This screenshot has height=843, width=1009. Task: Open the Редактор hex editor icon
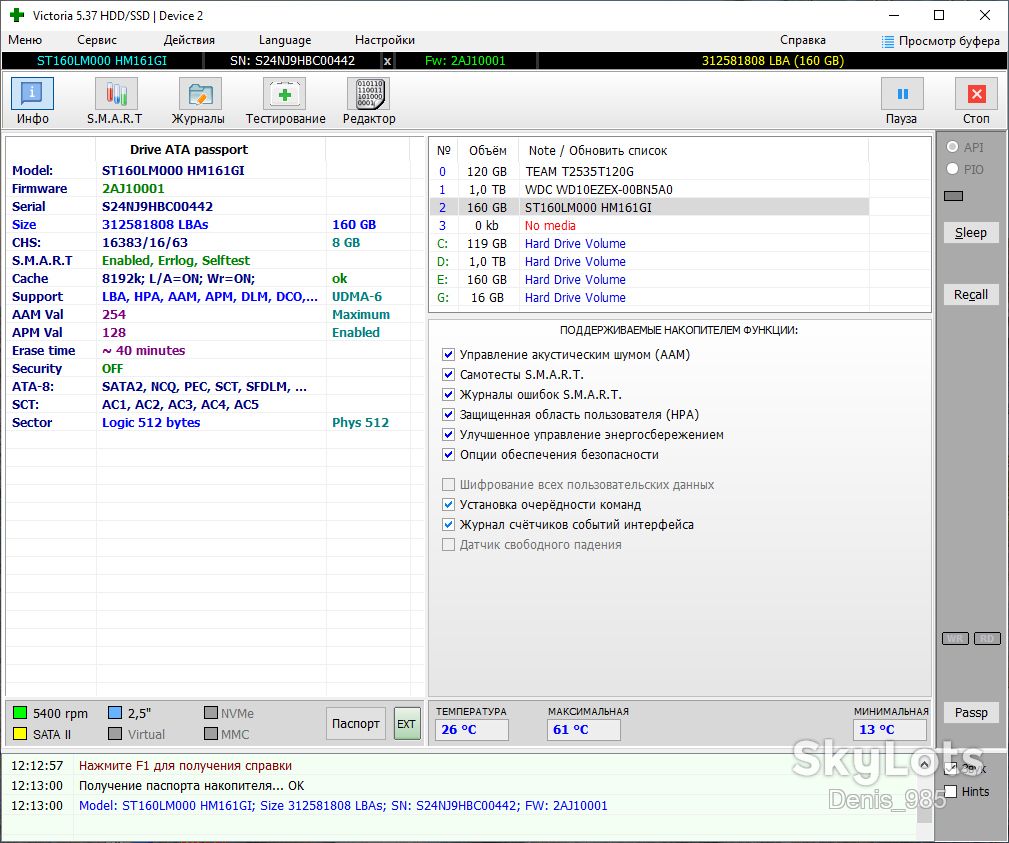[369, 94]
